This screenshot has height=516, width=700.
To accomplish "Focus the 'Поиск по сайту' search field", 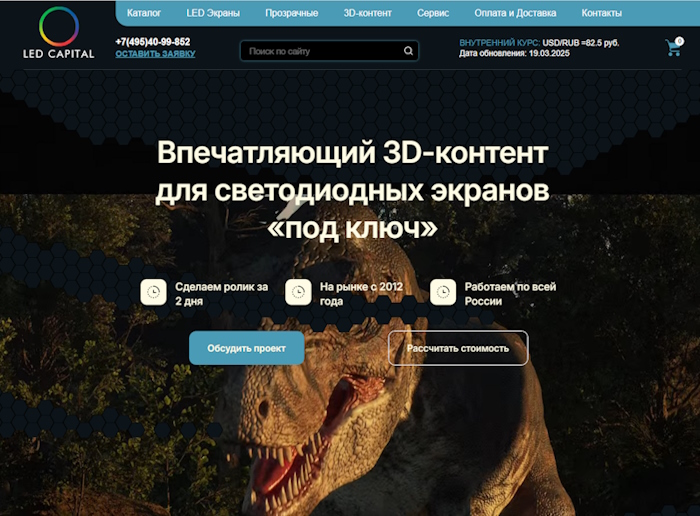I will click(320, 50).
